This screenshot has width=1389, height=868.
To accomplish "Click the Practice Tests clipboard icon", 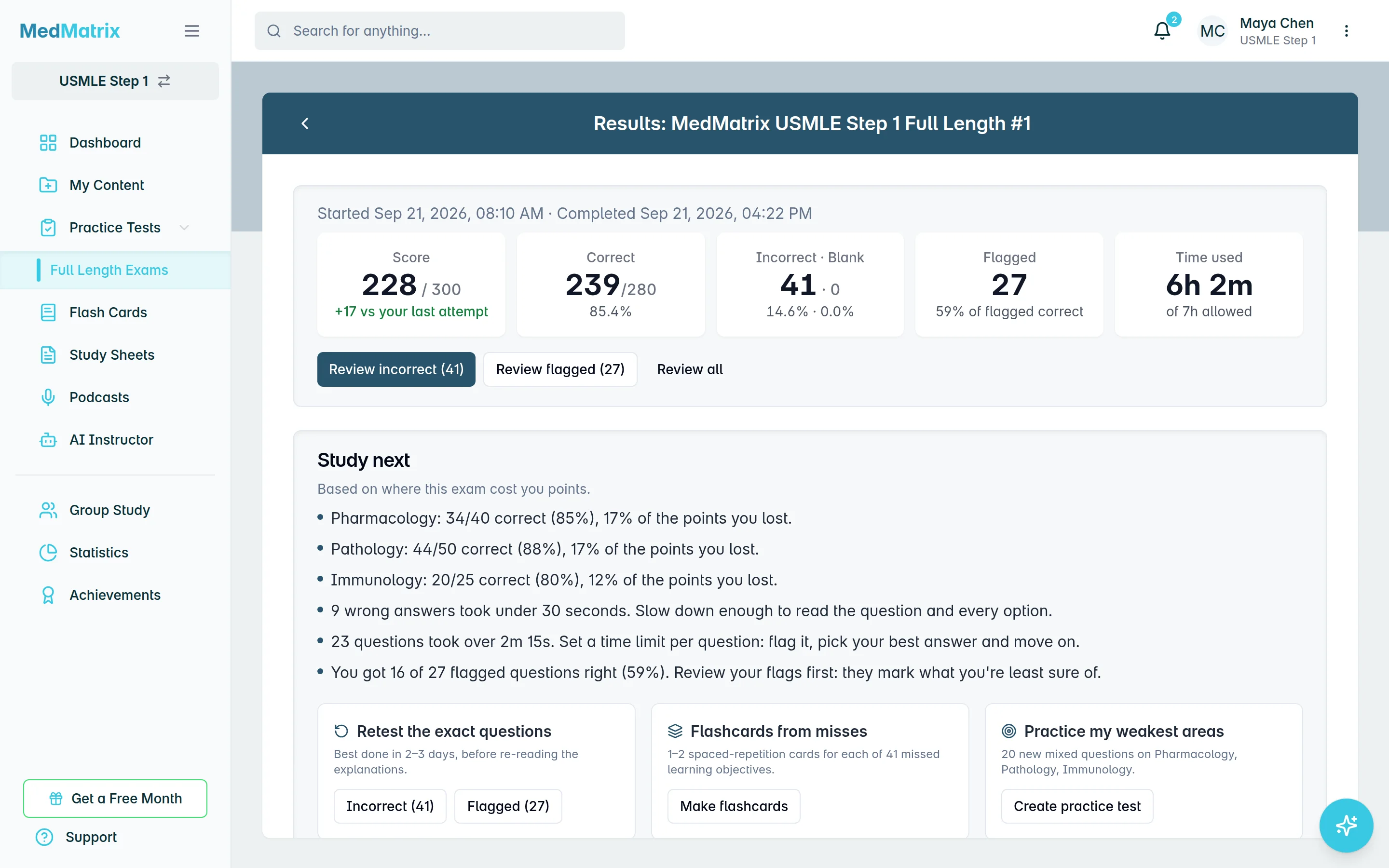I will [48, 227].
